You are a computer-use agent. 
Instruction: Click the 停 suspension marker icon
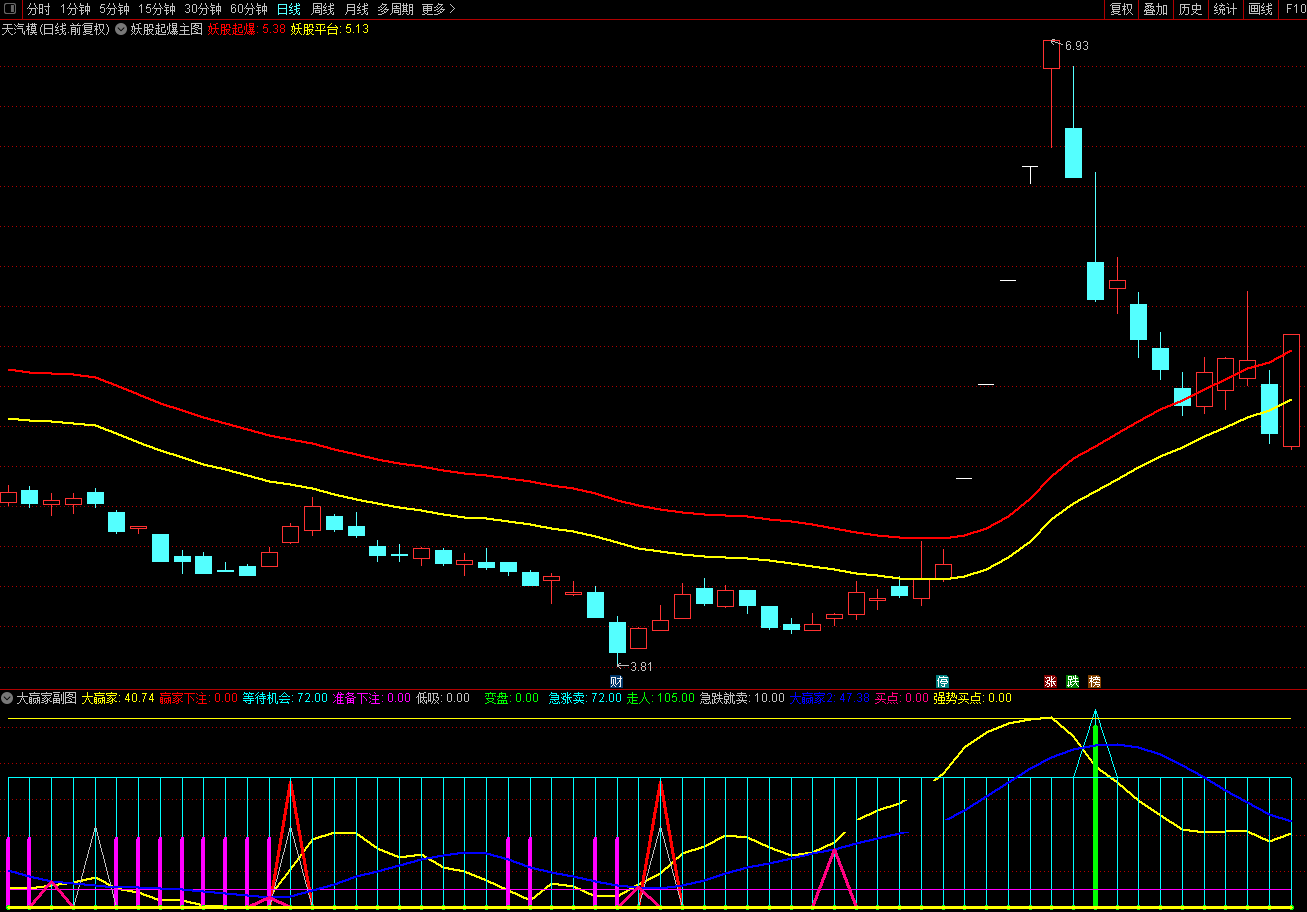942,682
